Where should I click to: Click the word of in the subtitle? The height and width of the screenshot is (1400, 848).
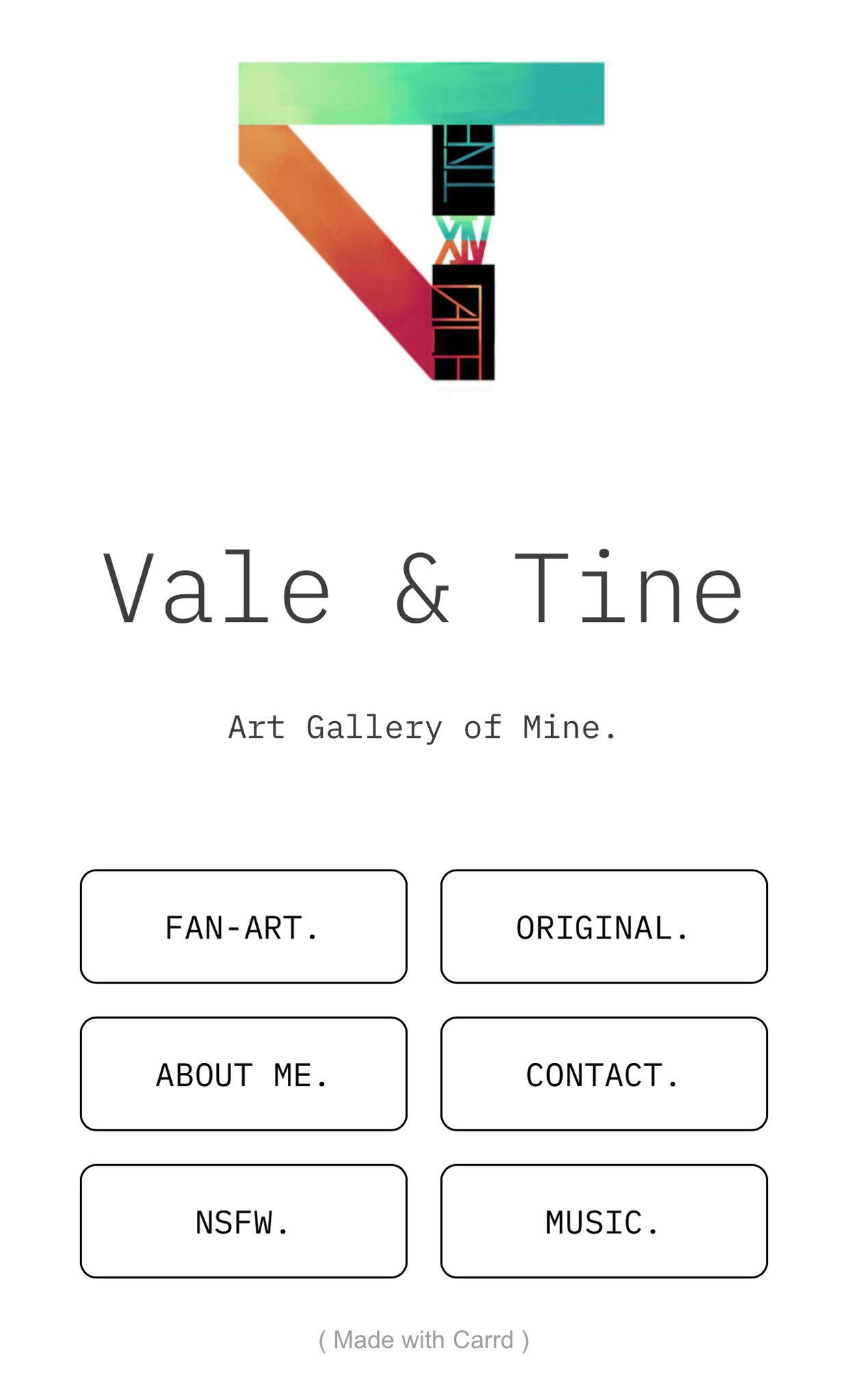(x=482, y=727)
